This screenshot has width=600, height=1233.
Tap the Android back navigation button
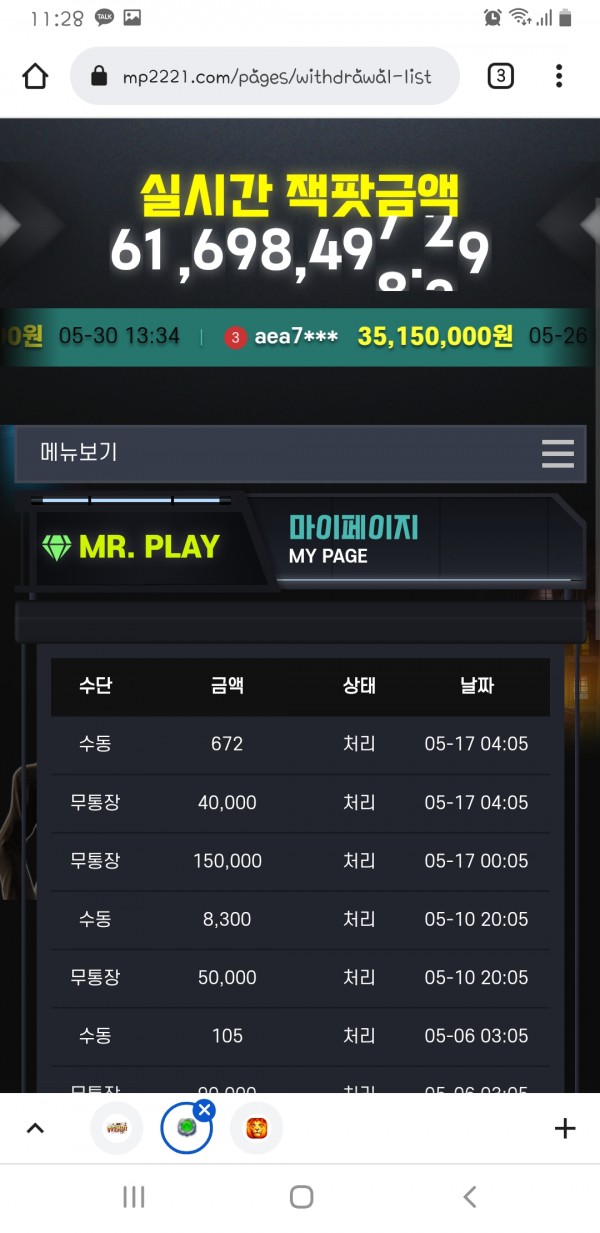click(x=469, y=1197)
